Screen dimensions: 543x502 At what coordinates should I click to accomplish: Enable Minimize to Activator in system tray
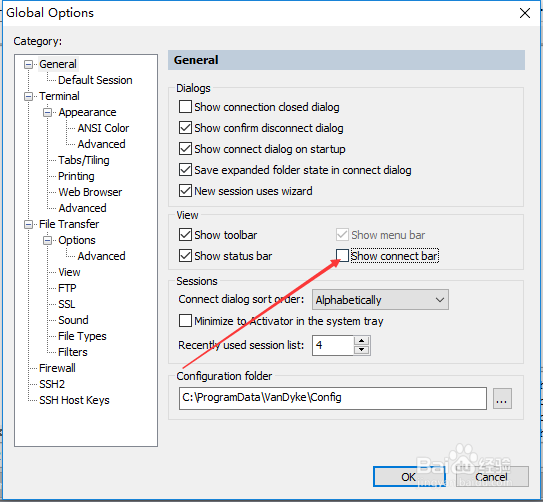click(x=185, y=321)
